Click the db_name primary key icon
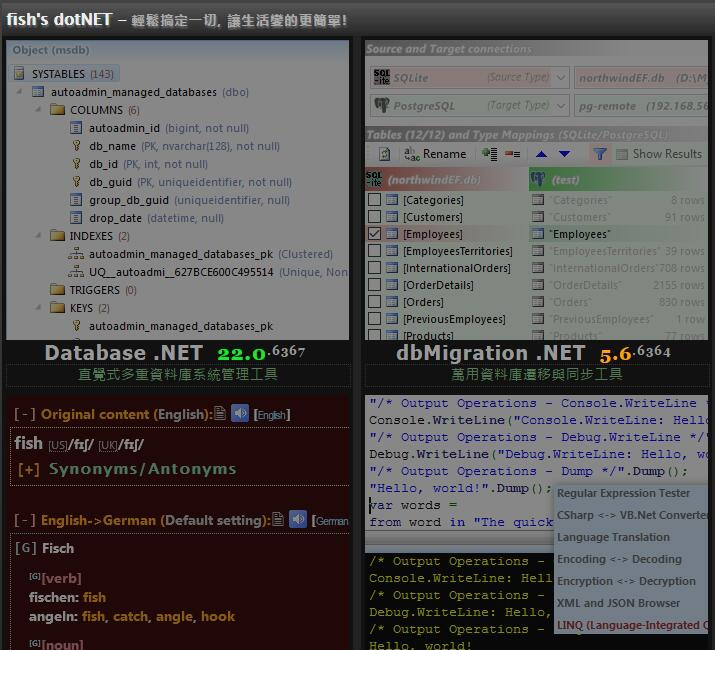 coord(76,146)
